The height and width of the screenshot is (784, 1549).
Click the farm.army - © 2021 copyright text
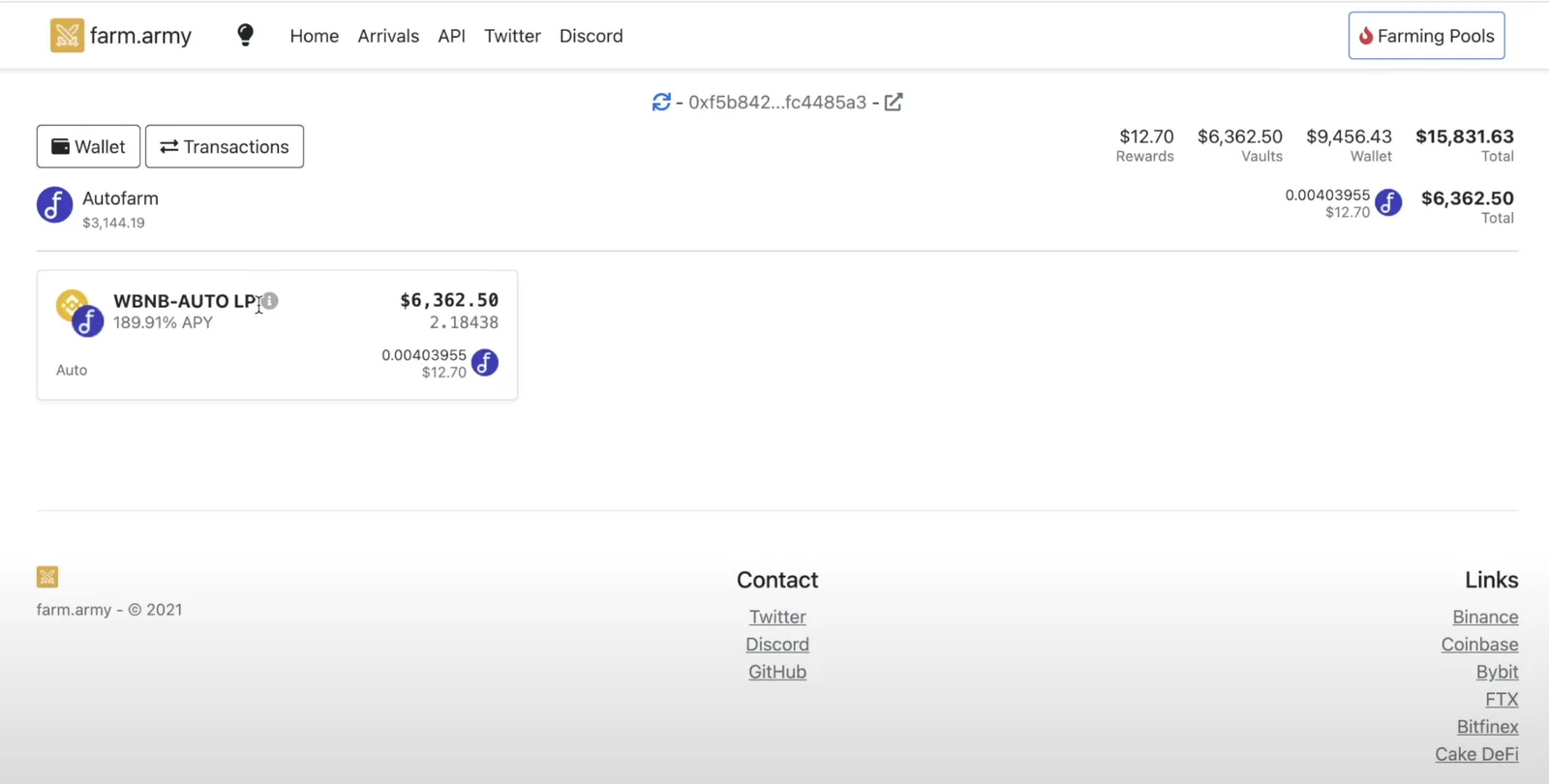tap(109, 610)
